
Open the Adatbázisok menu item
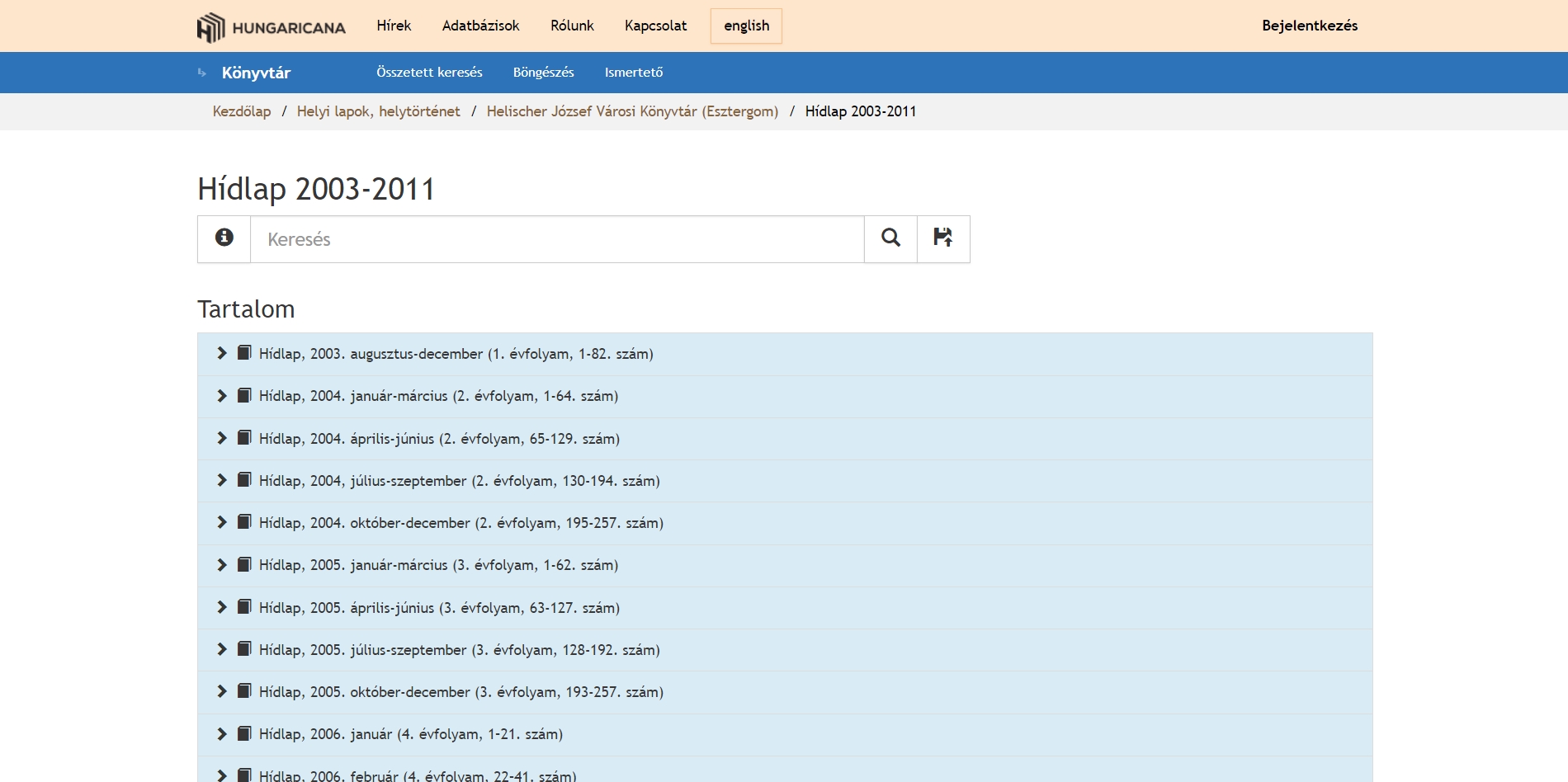coord(480,26)
